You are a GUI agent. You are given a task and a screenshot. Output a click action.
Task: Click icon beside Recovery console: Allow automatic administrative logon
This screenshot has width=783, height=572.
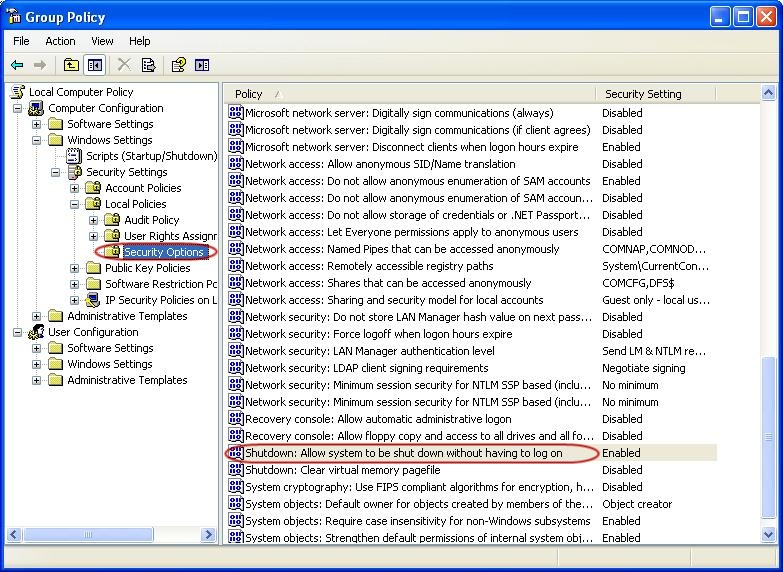point(236,419)
